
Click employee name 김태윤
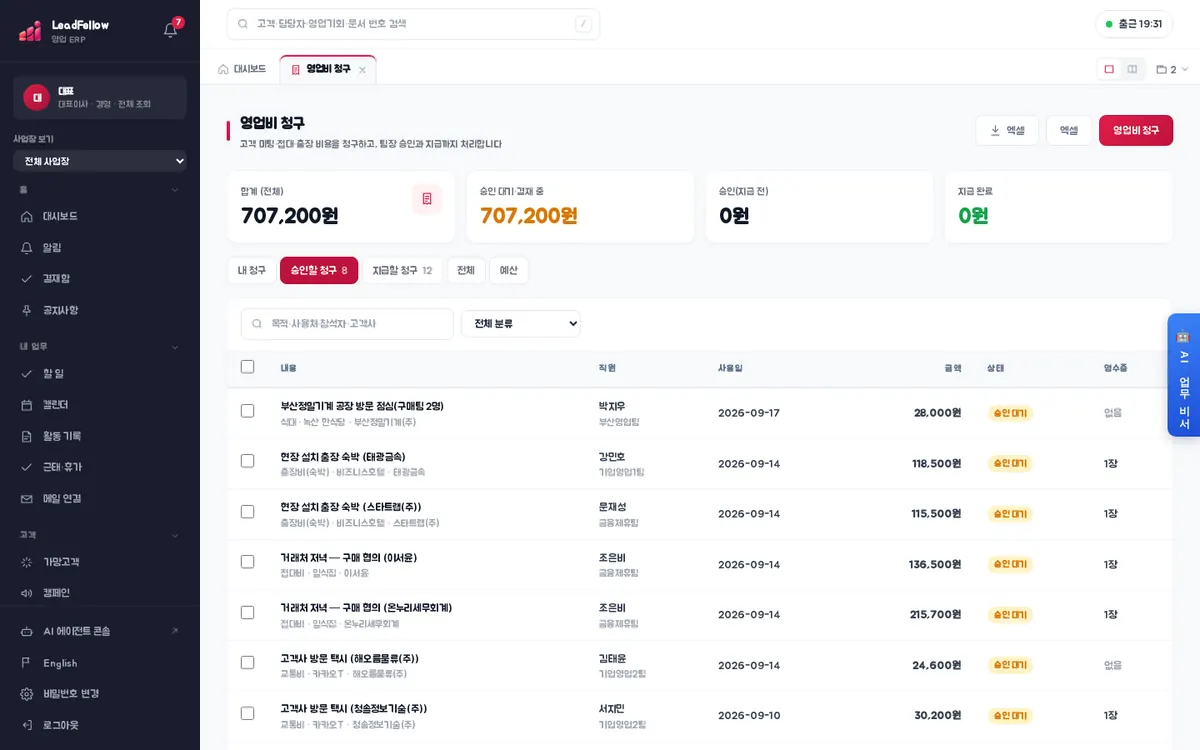coord(612,658)
